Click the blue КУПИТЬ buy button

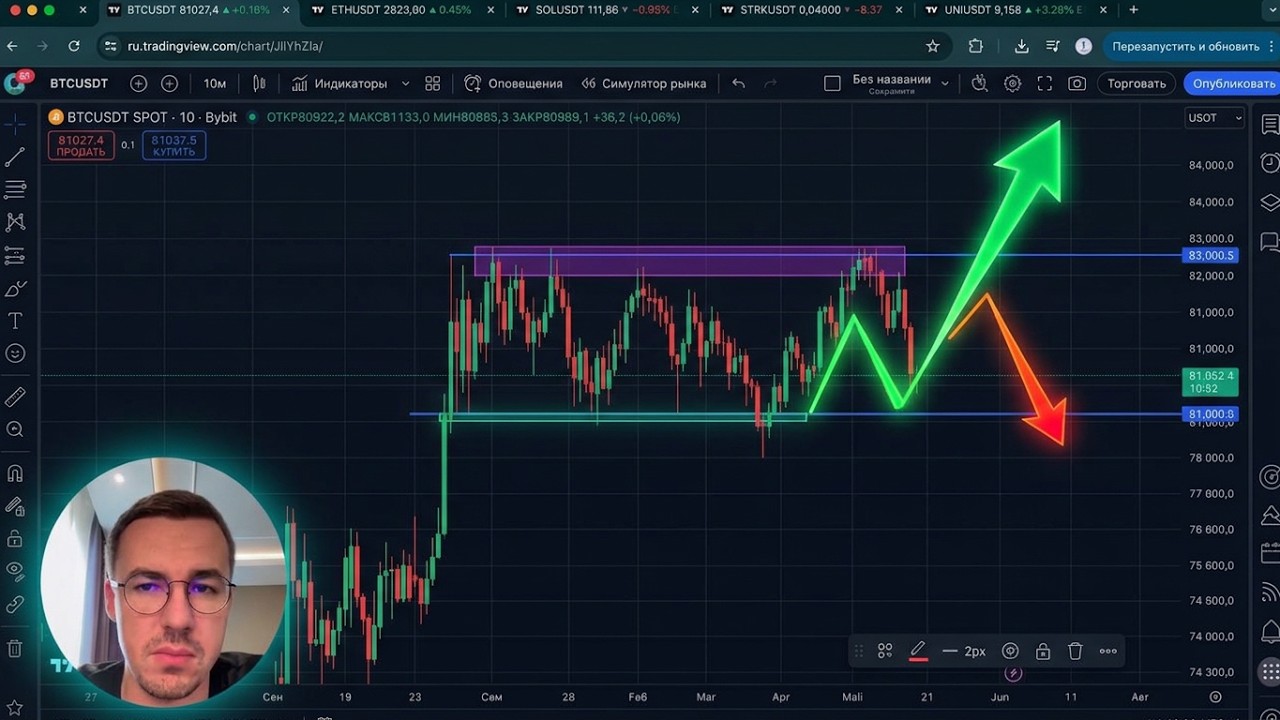(174, 146)
